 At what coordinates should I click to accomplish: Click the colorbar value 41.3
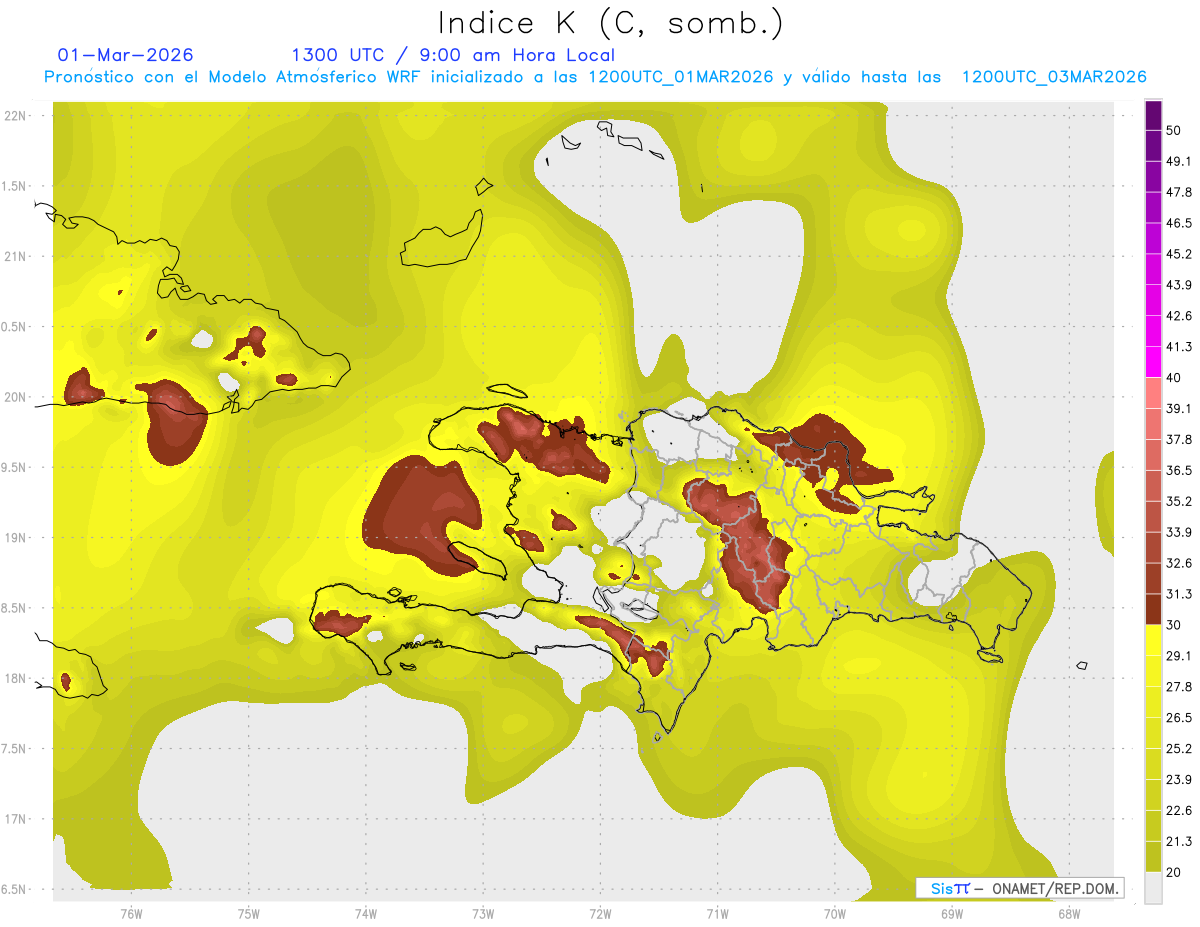point(1179,347)
